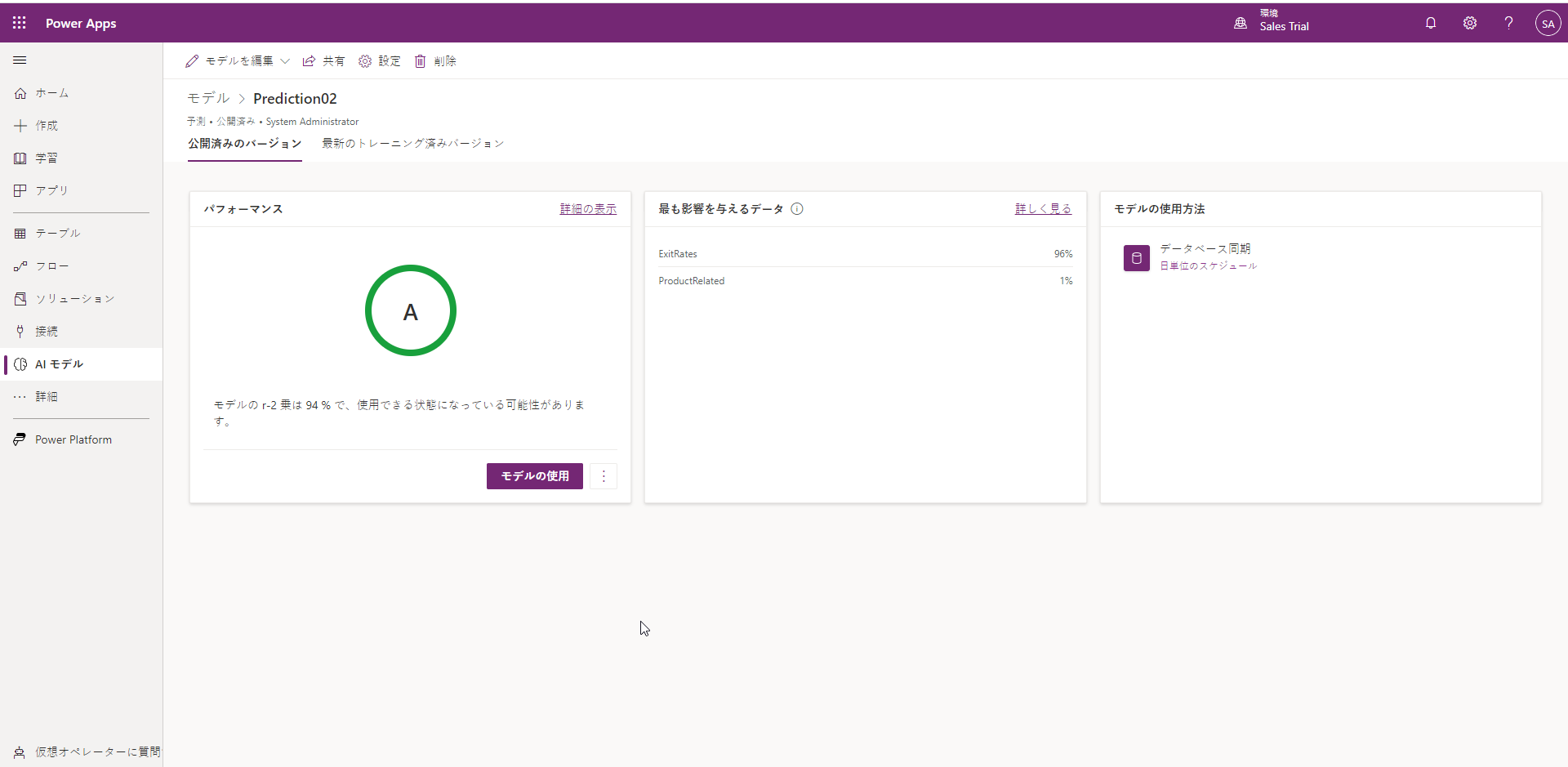Click the データベース同期 database icon
Image resolution: width=1568 pixels, height=767 pixels.
(x=1137, y=258)
